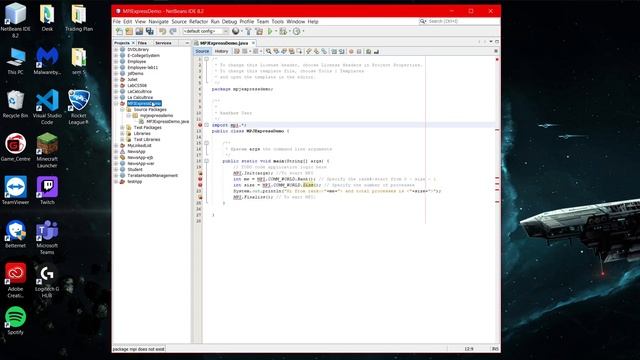Expand the Test Libraries node
Viewport: 640px width, 360px height.
point(122,140)
